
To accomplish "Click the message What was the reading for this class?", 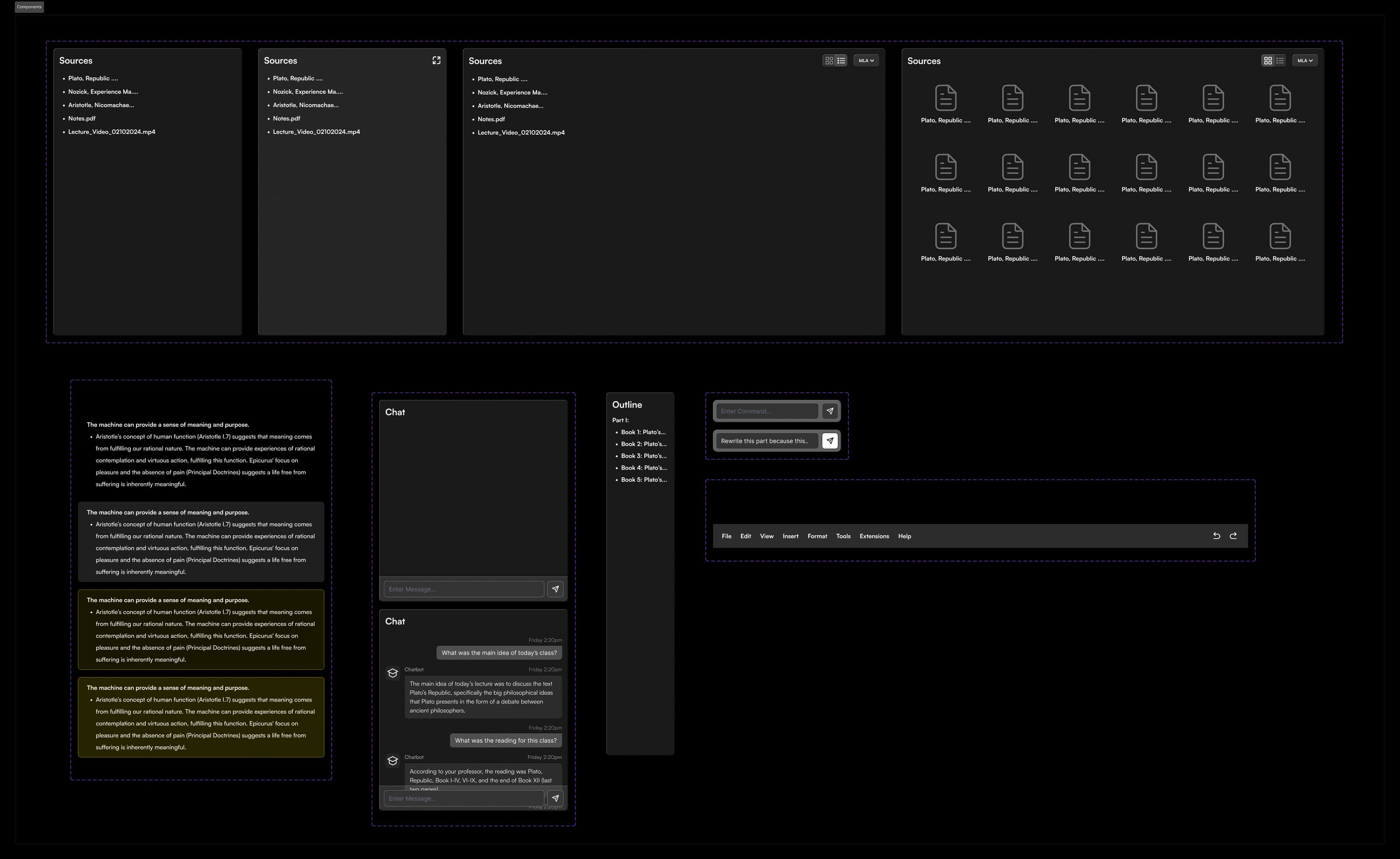I will [506, 740].
